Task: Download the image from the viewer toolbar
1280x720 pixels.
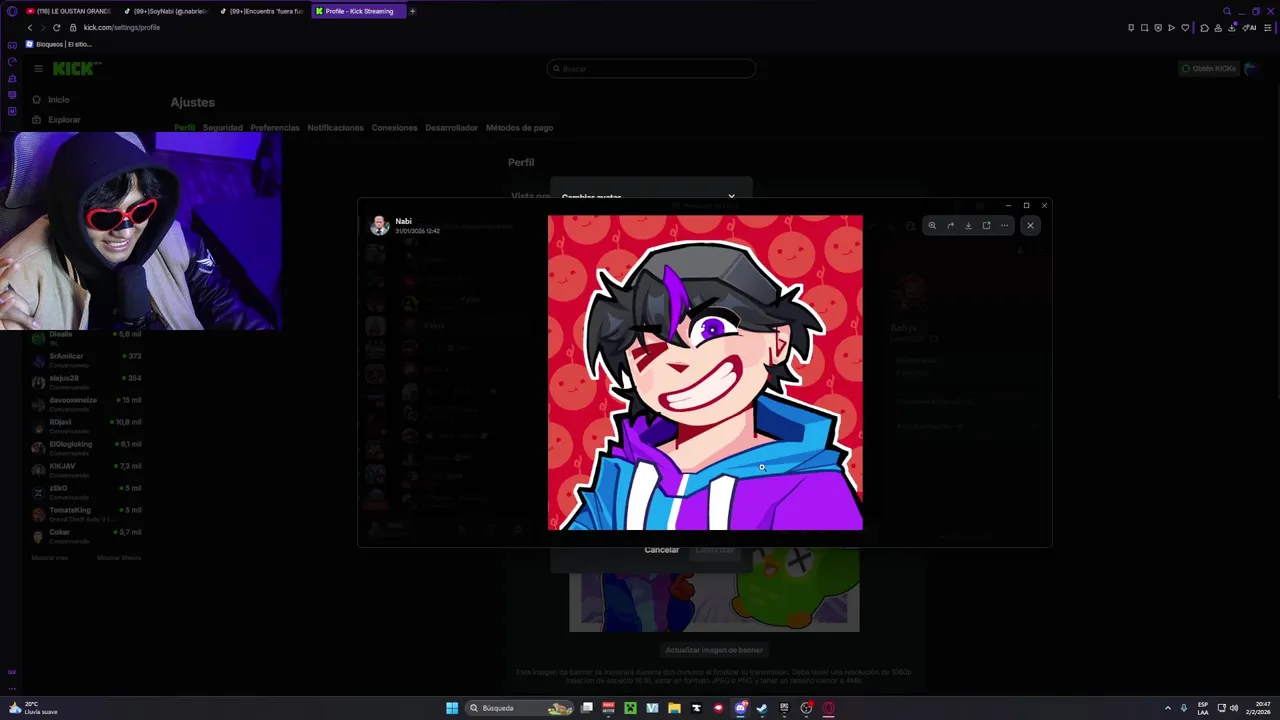Action: 968,225
